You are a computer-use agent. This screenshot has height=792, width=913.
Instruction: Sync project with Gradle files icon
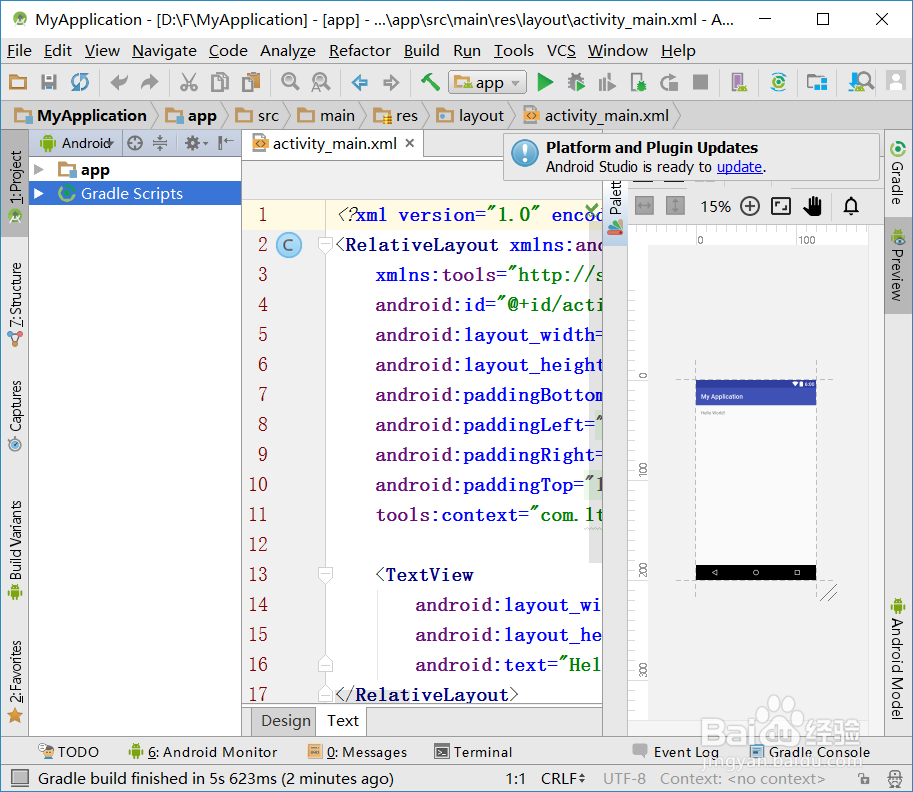pyautogui.click(x=778, y=82)
